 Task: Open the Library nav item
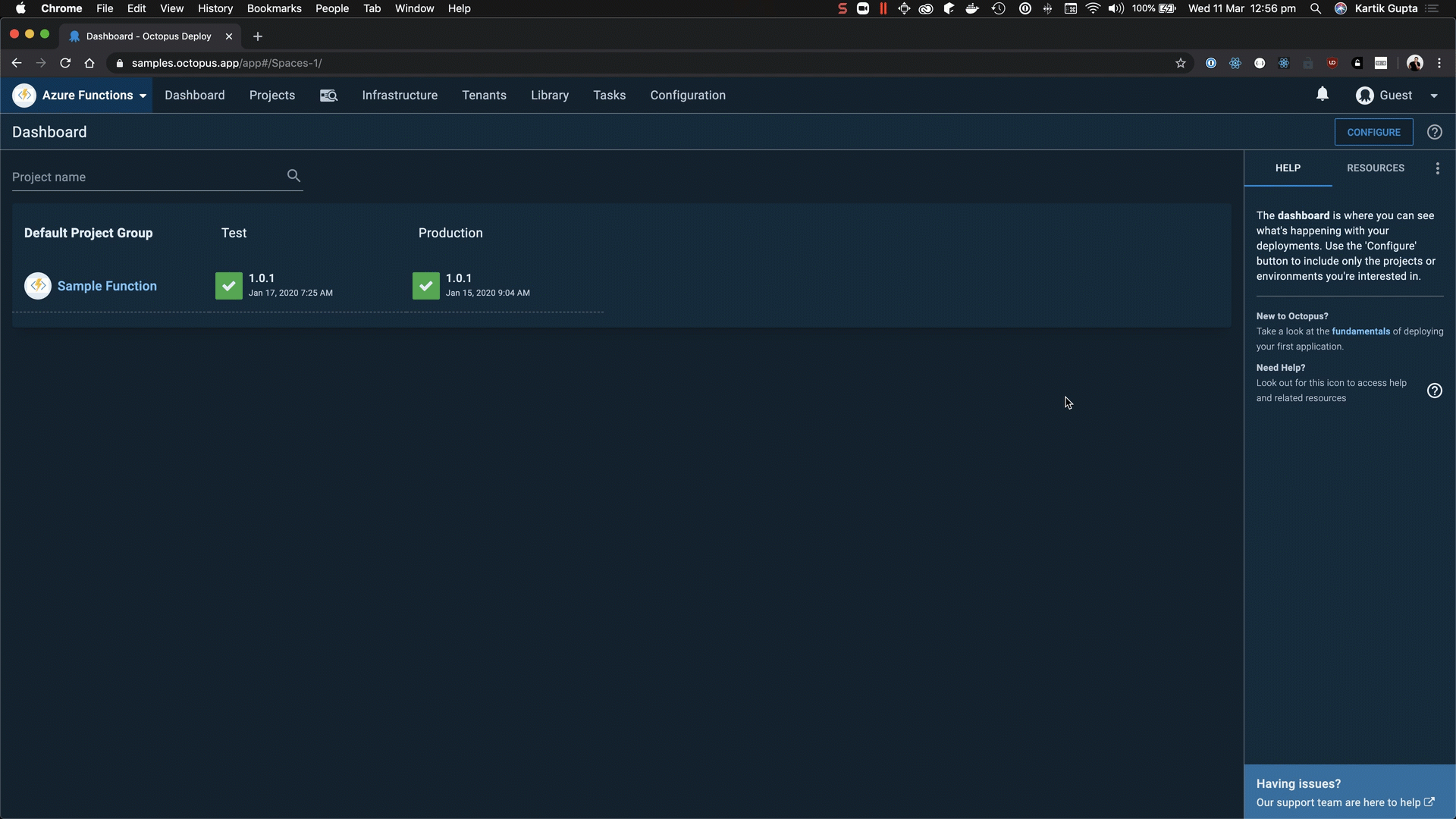[550, 96]
